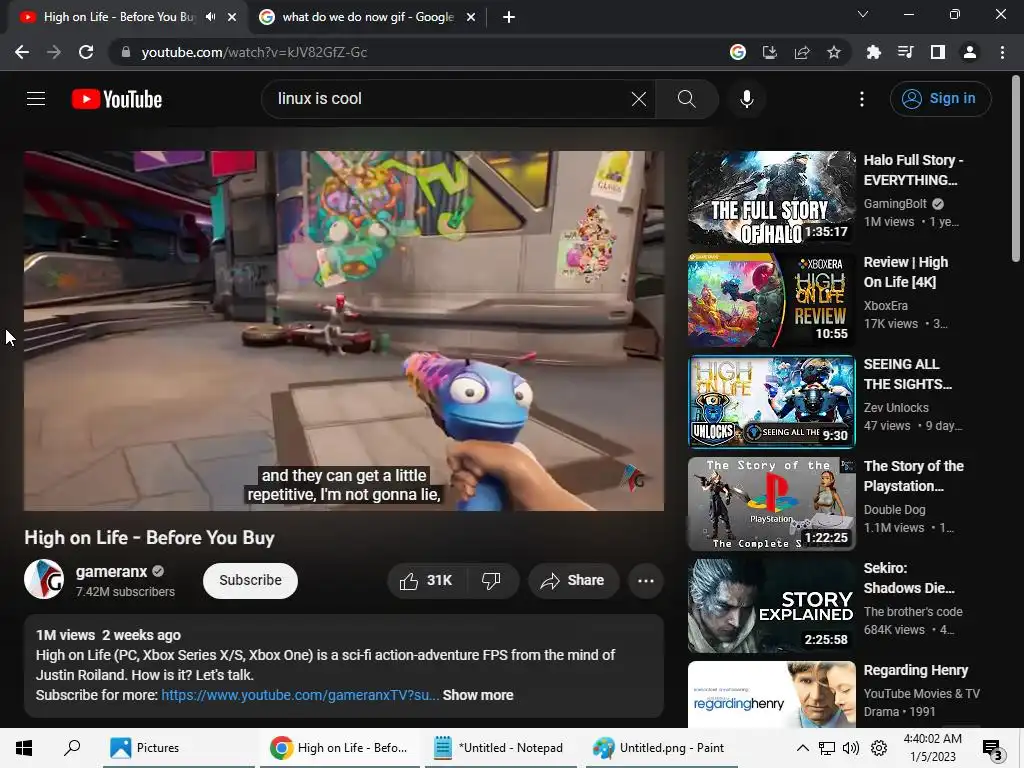Screen dimensions: 1024x768
Task: Open the YouTube hamburger guide menu
Action: click(x=36, y=99)
